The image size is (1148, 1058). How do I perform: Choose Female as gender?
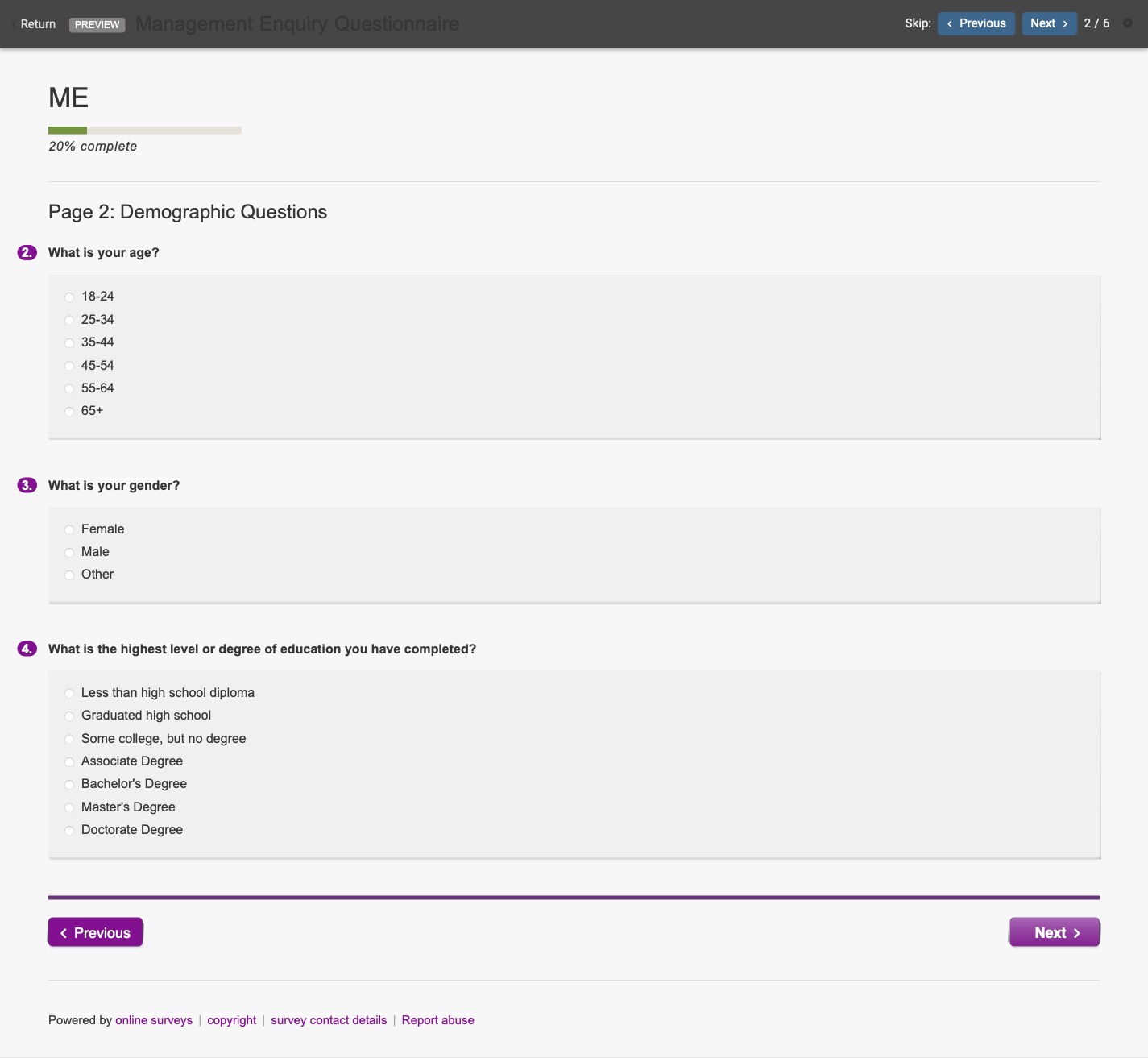tap(69, 529)
